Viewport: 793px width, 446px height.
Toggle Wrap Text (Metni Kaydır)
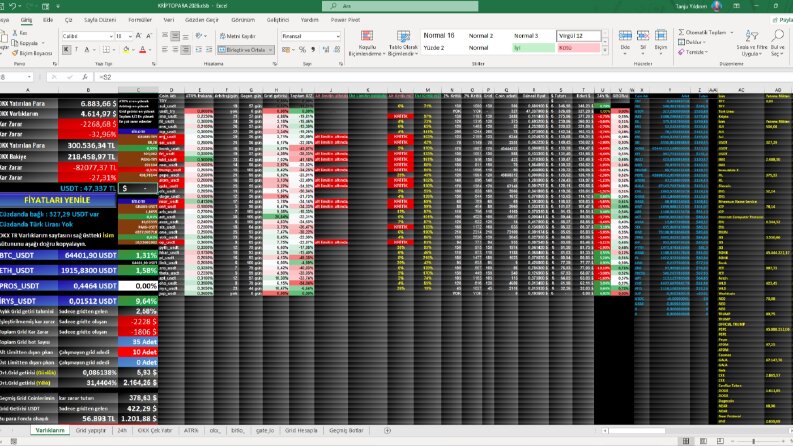point(238,36)
